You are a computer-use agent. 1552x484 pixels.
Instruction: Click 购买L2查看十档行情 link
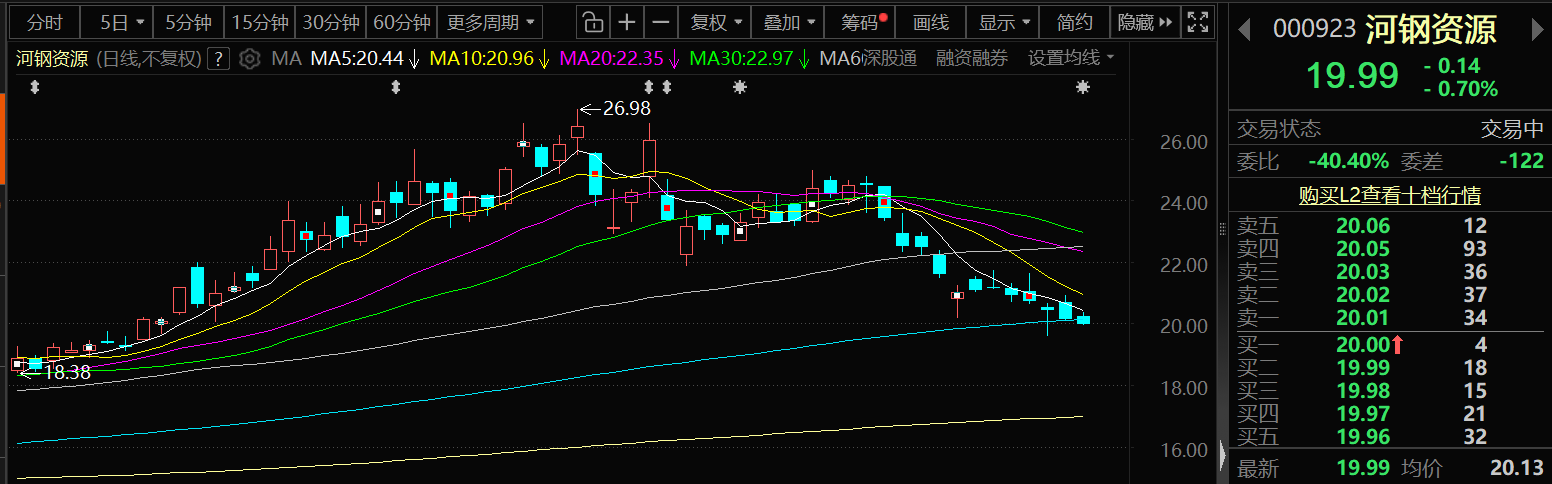pos(1389,195)
